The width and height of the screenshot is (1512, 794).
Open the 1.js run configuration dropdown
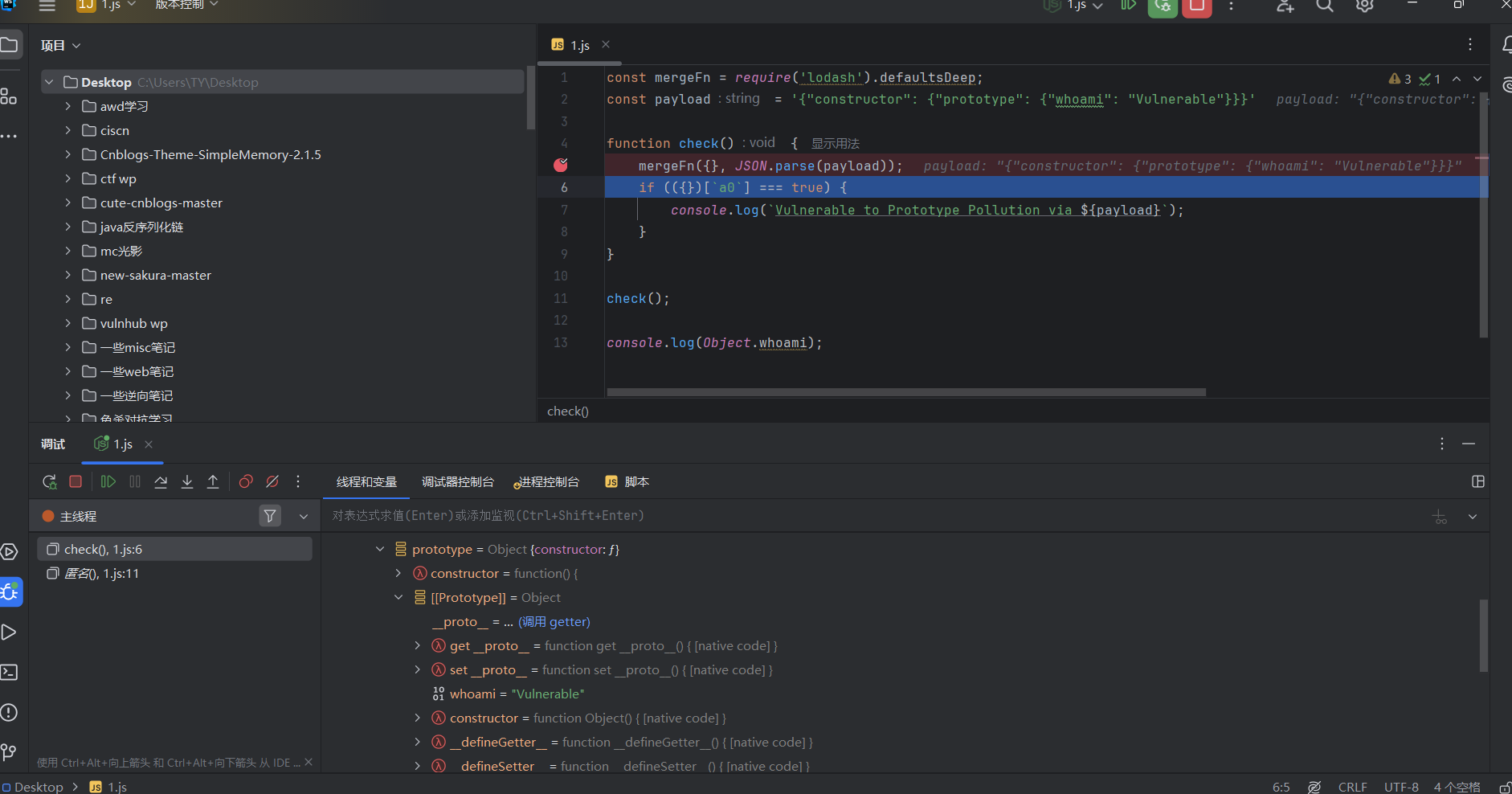[x=1074, y=6]
